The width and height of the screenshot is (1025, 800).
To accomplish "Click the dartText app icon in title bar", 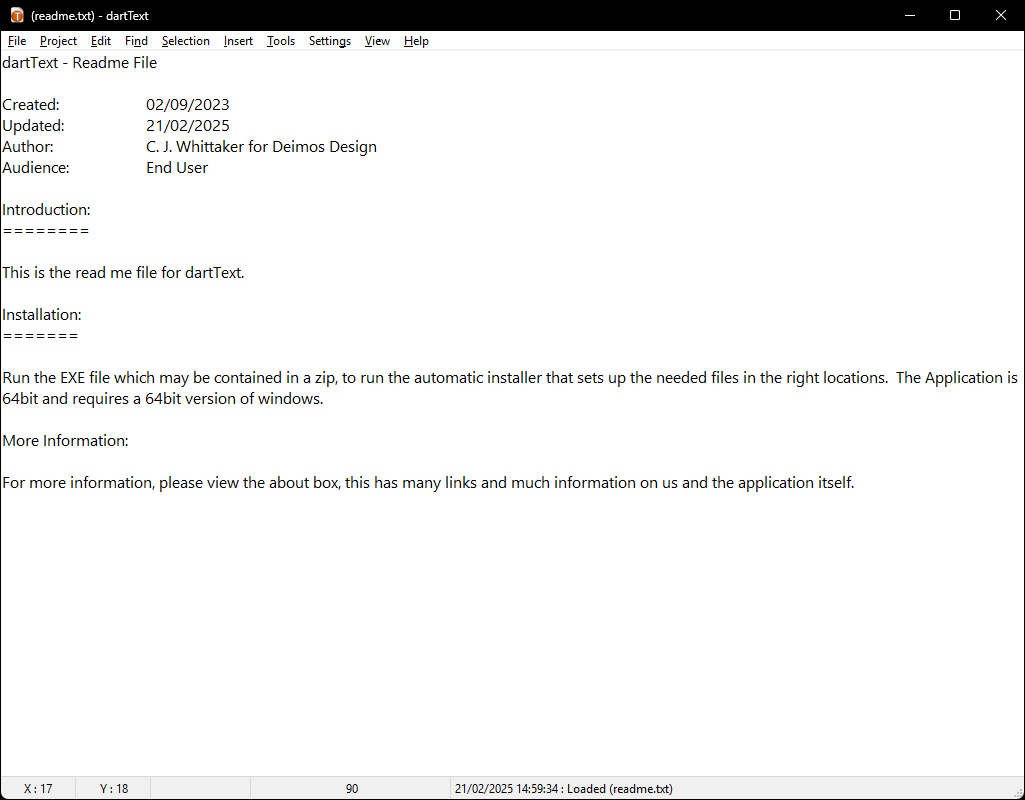I will [x=17, y=15].
